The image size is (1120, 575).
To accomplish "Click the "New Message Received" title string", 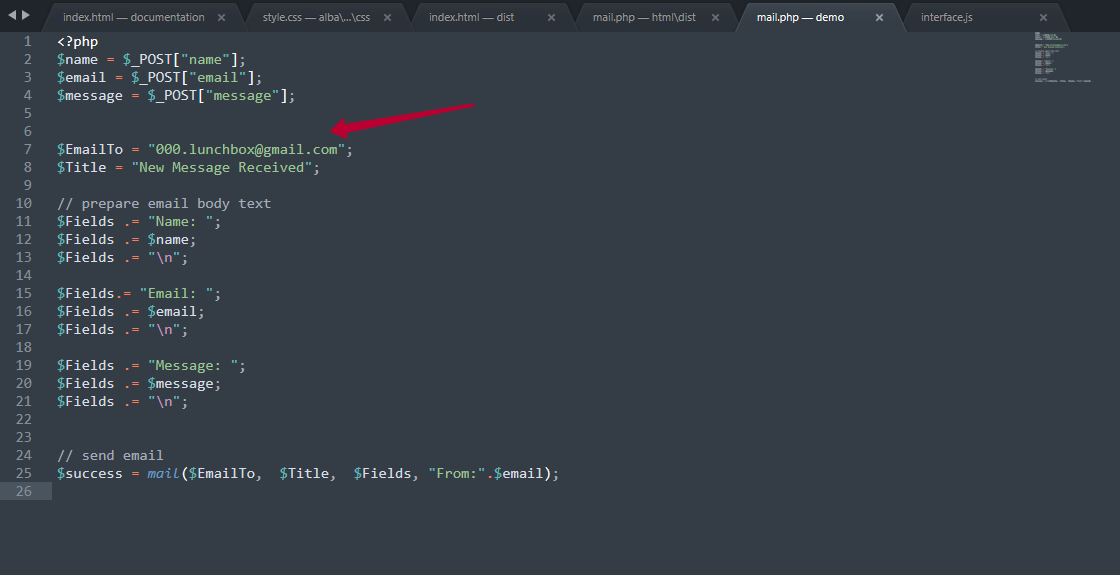I will [222, 168].
